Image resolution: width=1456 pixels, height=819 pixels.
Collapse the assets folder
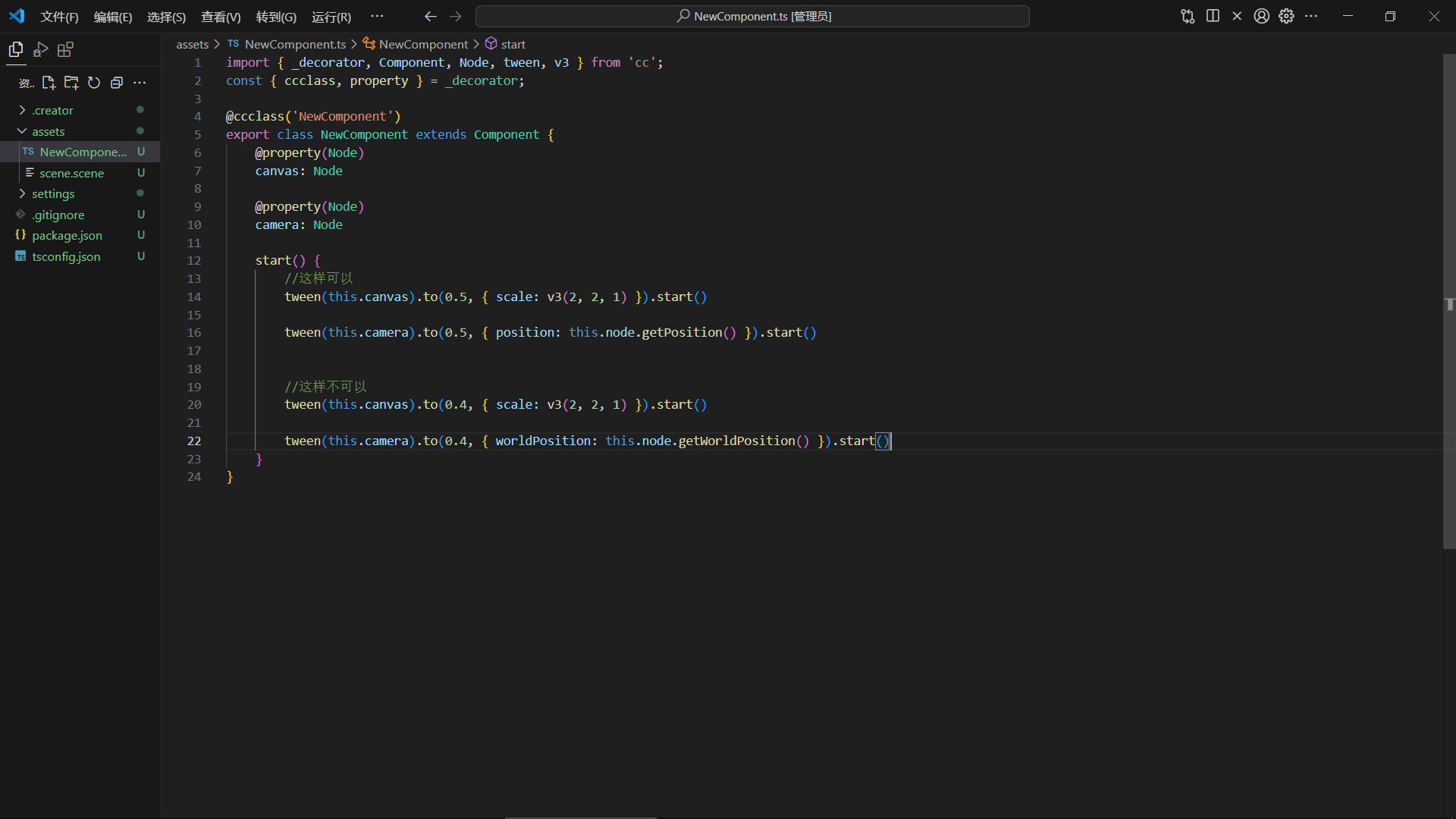(x=48, y=131)
